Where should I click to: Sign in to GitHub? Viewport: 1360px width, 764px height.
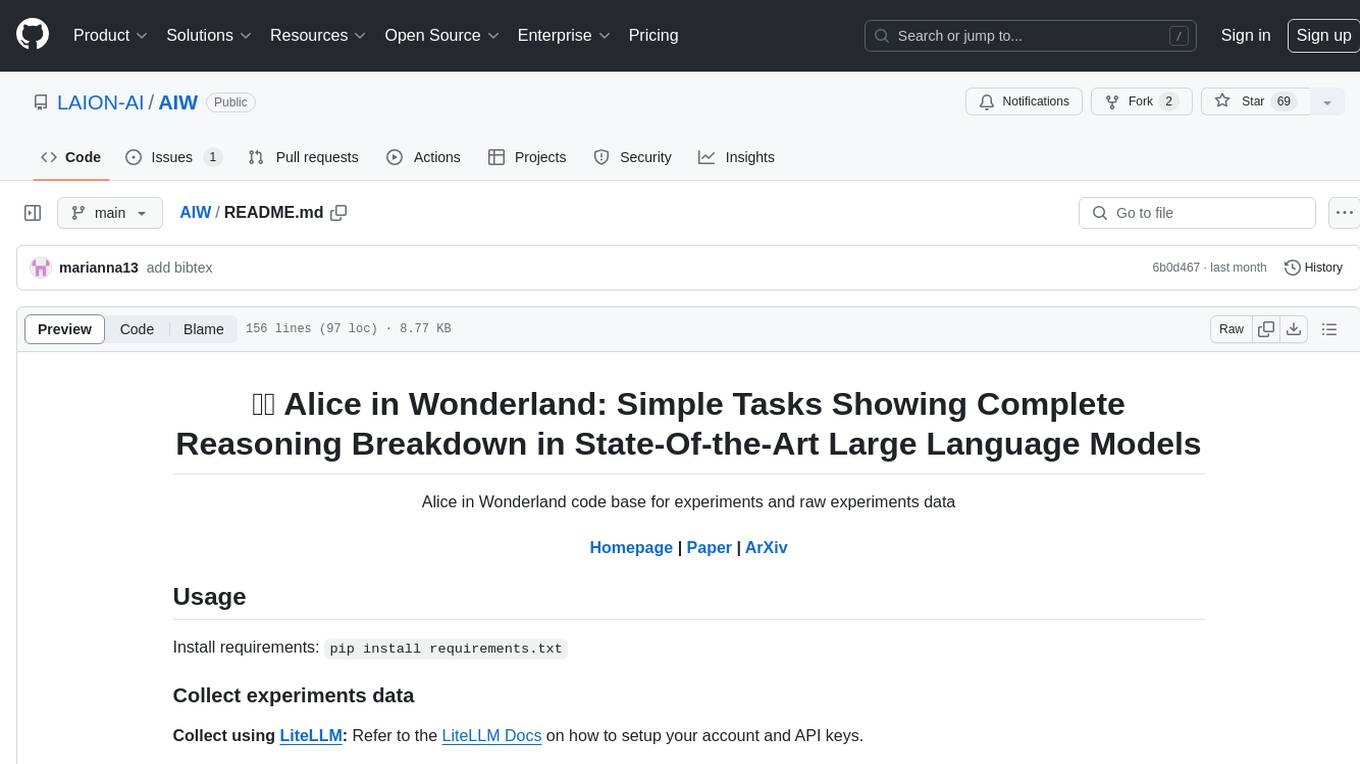(1245, 35)
